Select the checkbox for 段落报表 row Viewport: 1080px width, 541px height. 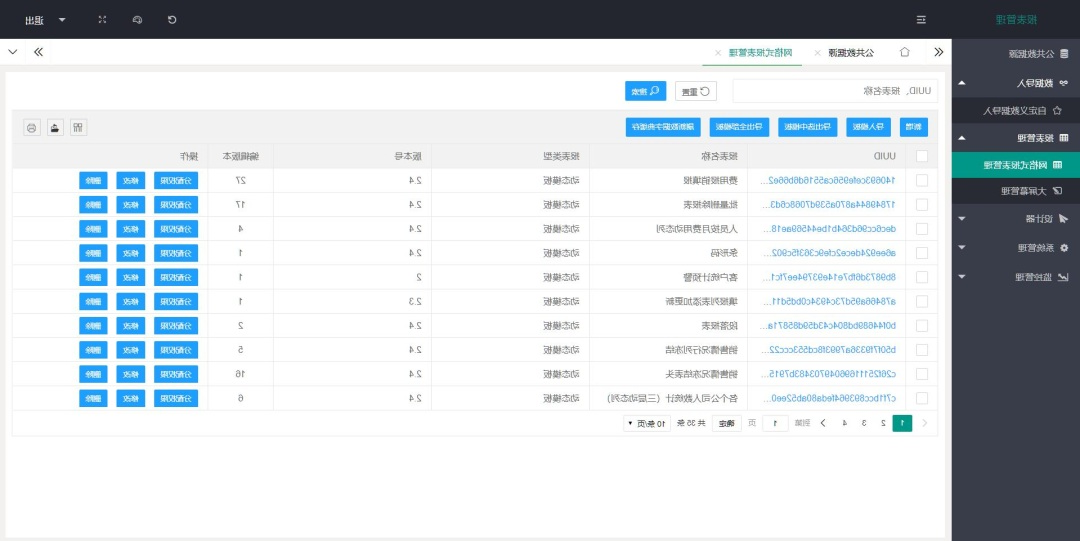click(921, 325)
